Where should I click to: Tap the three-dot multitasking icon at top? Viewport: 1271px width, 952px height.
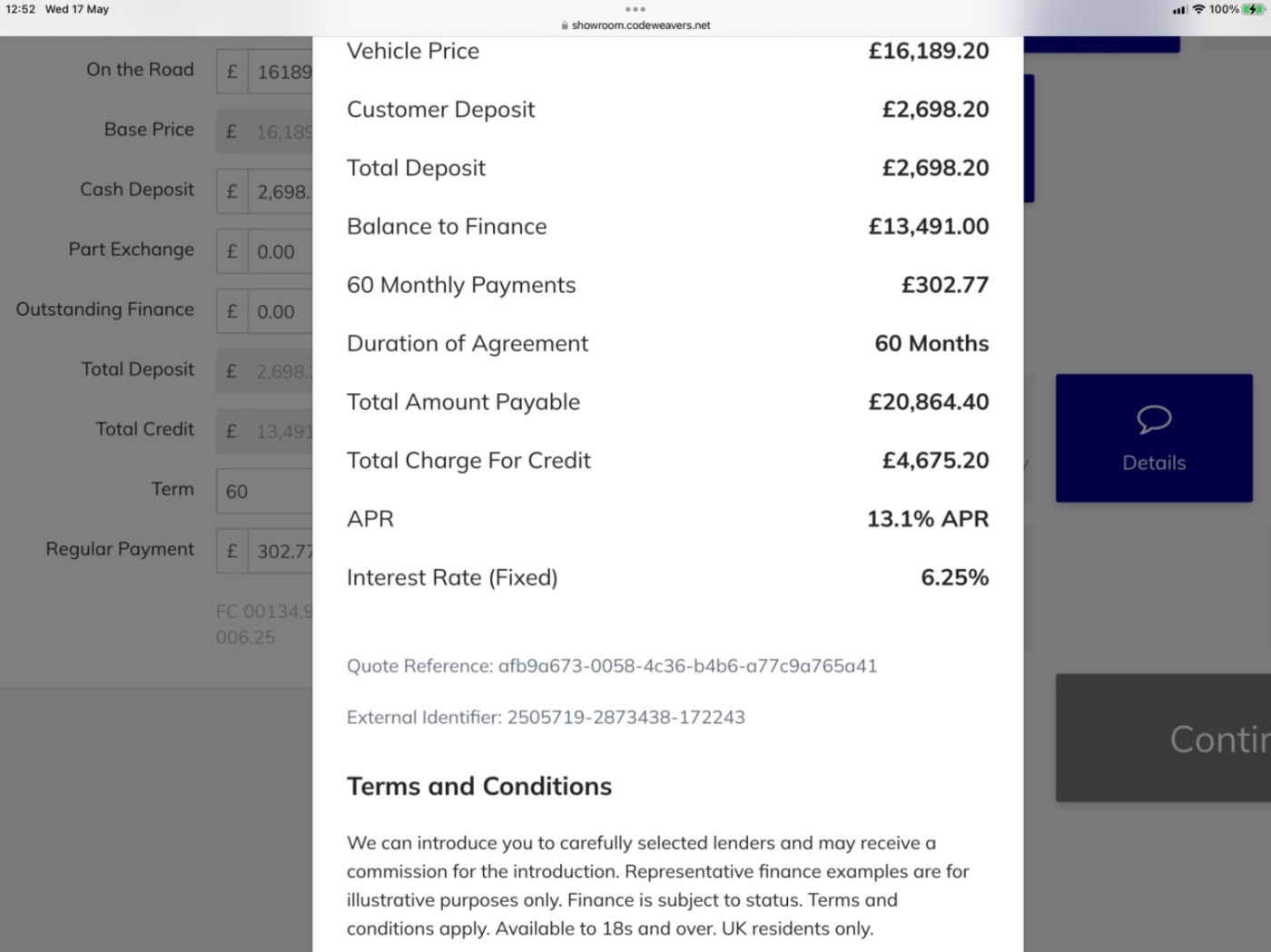(635, 9)
